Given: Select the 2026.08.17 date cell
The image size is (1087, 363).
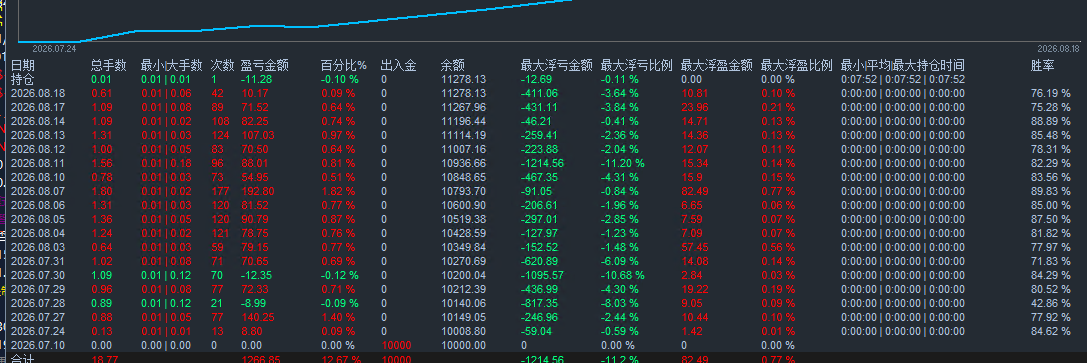Looking at the screenshot, I should point(39,107).
